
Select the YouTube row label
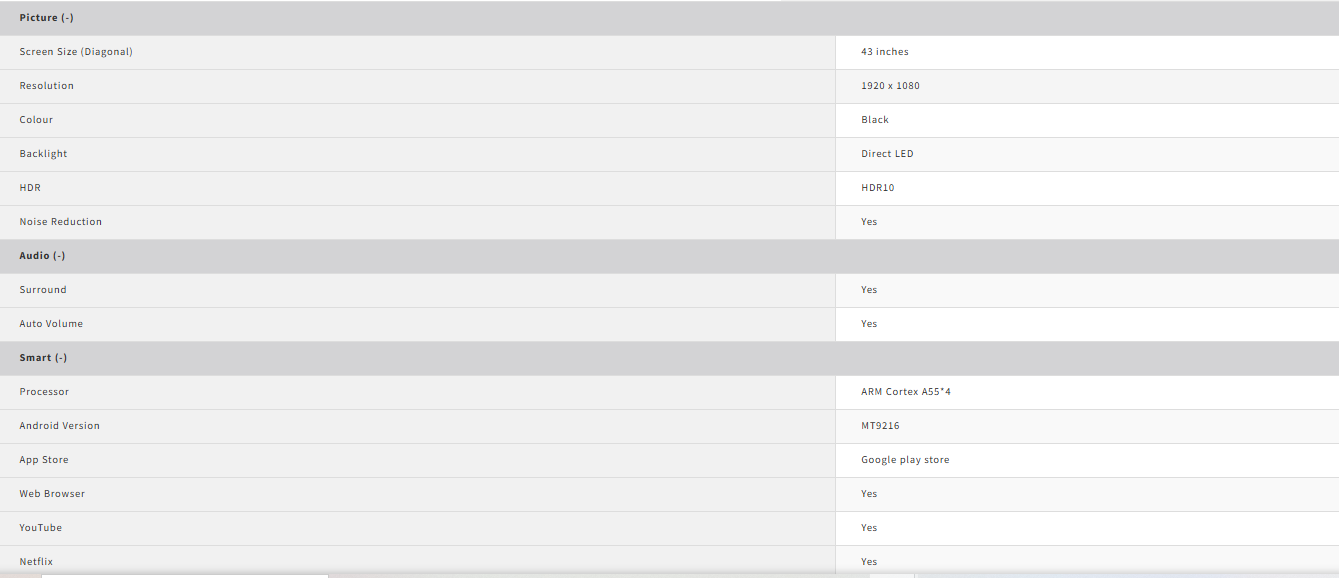pos(41,528)
